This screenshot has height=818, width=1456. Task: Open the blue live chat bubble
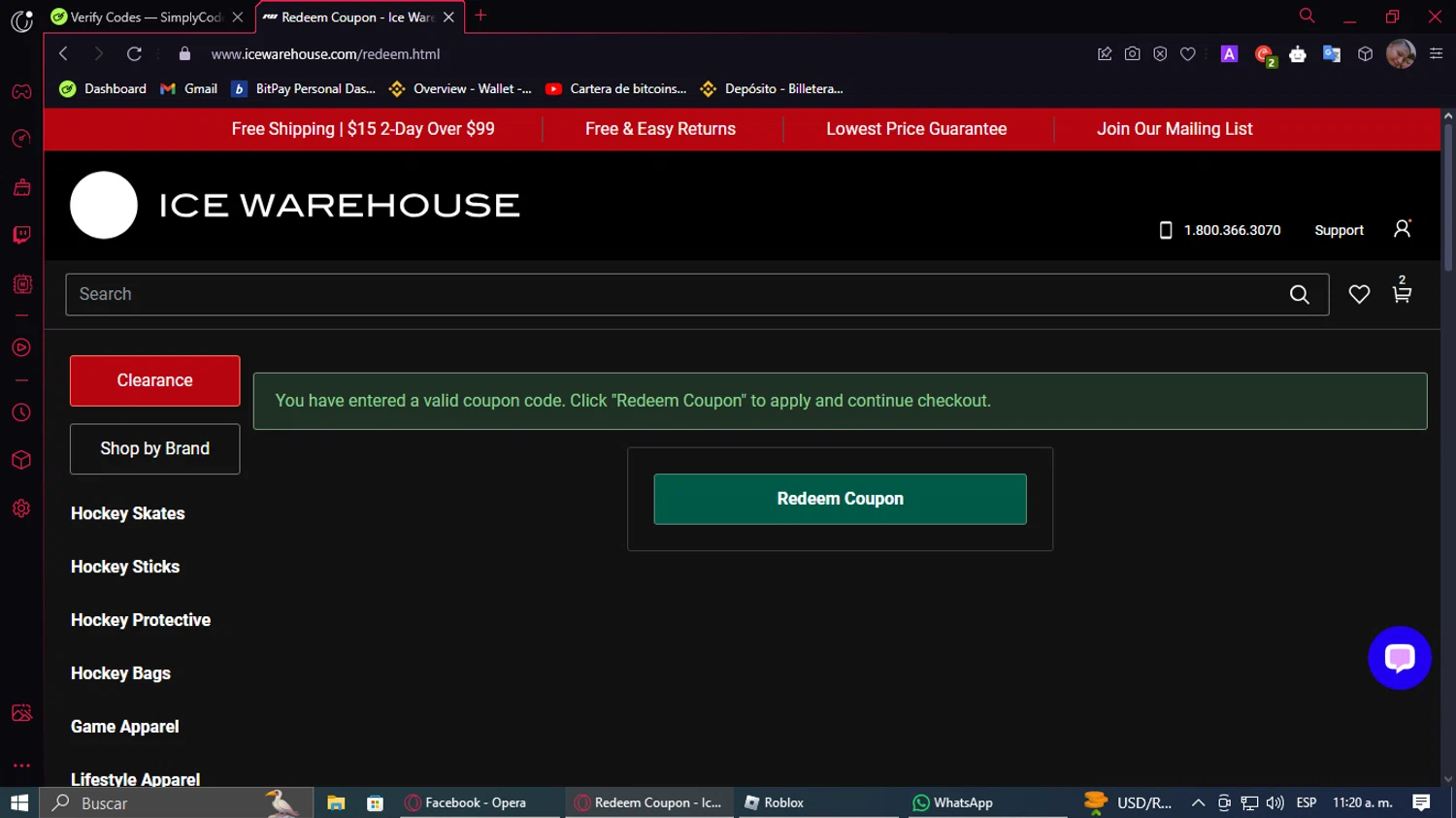1400,658
